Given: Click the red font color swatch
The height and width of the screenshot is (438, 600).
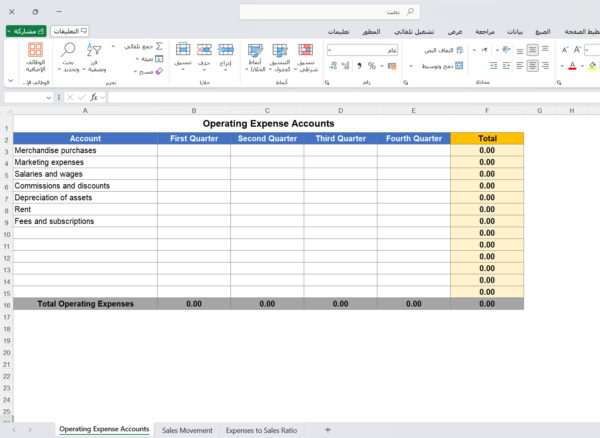Looking at the screenshot, I should tap(570, 66).
